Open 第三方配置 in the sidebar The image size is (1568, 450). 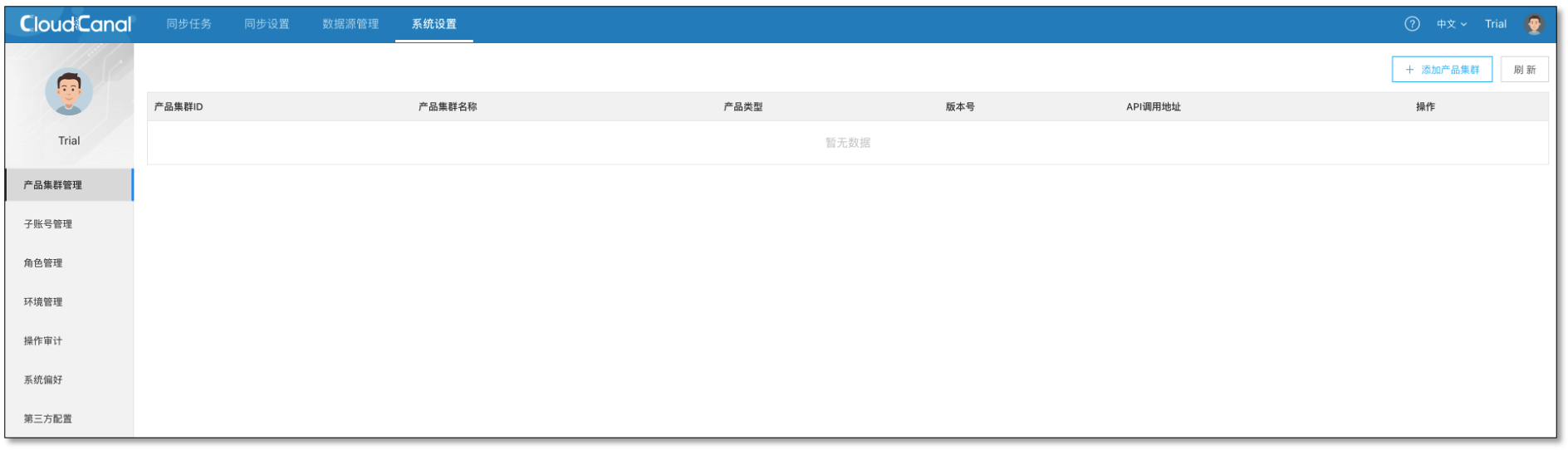[47, 419]
